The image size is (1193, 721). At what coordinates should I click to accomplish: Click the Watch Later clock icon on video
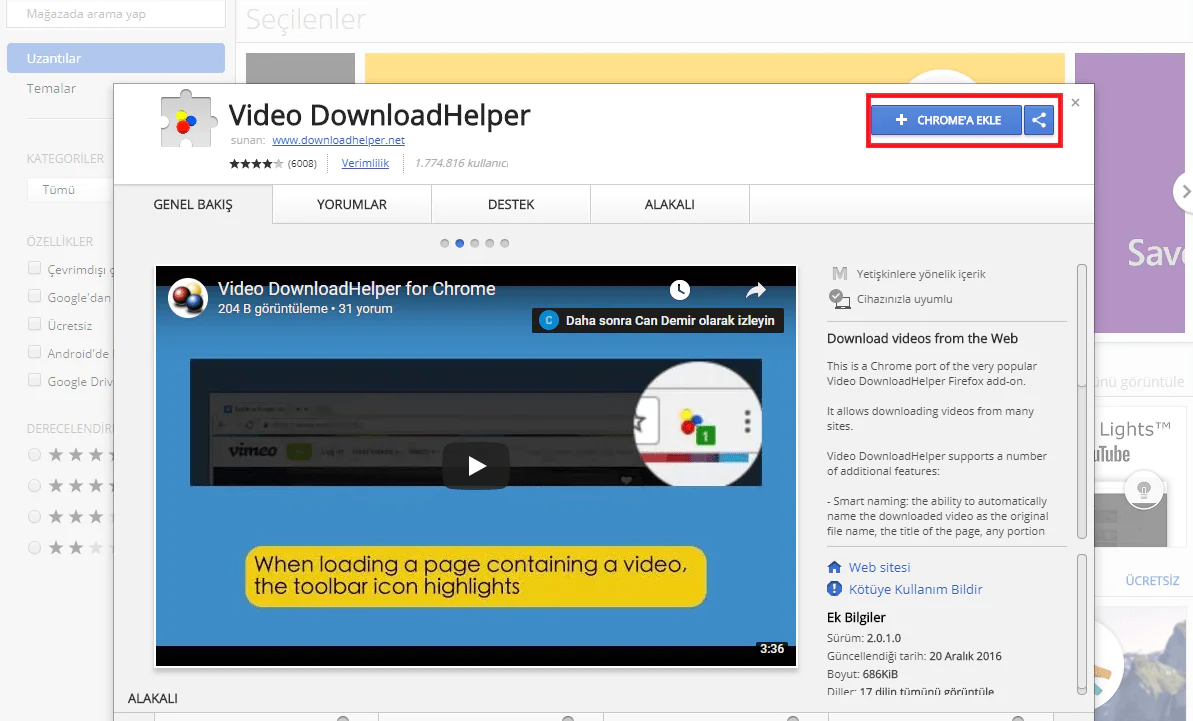click(x=680, y=290)
